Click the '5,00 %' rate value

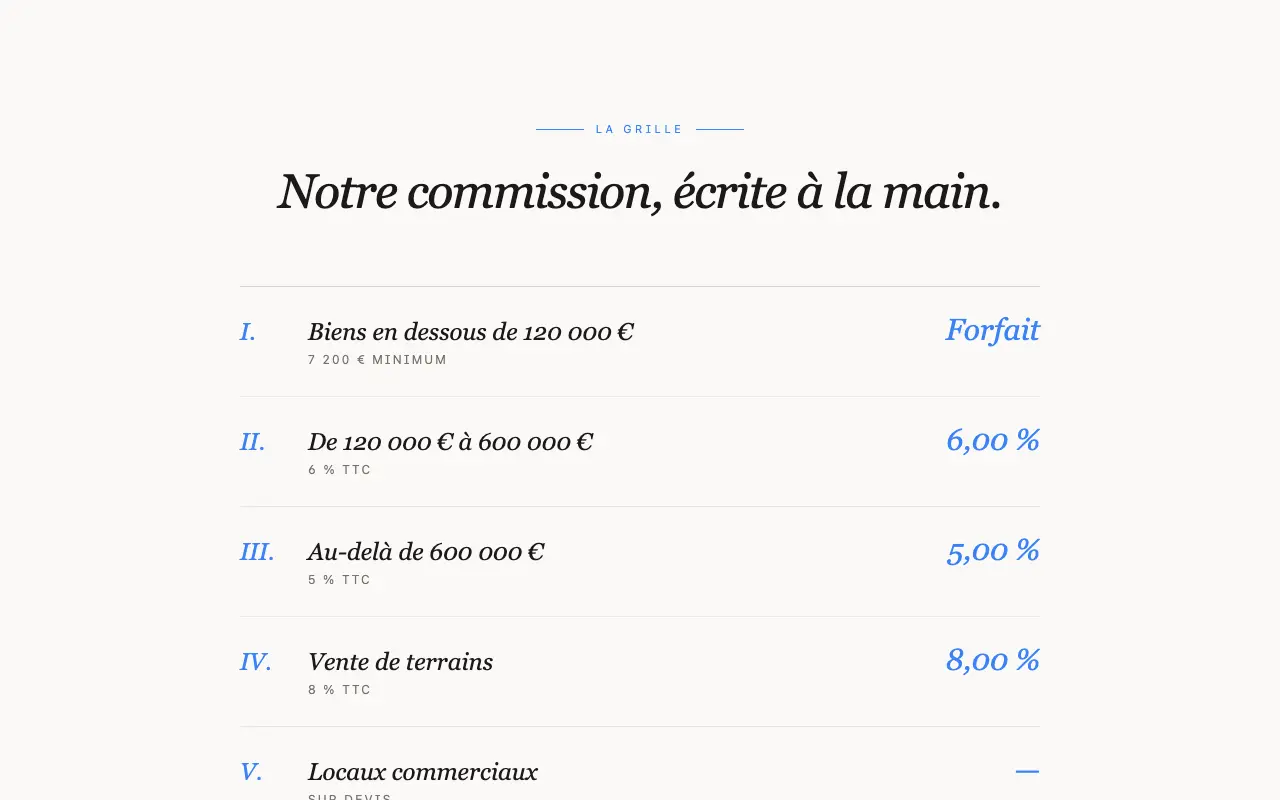tap(993, 550)
